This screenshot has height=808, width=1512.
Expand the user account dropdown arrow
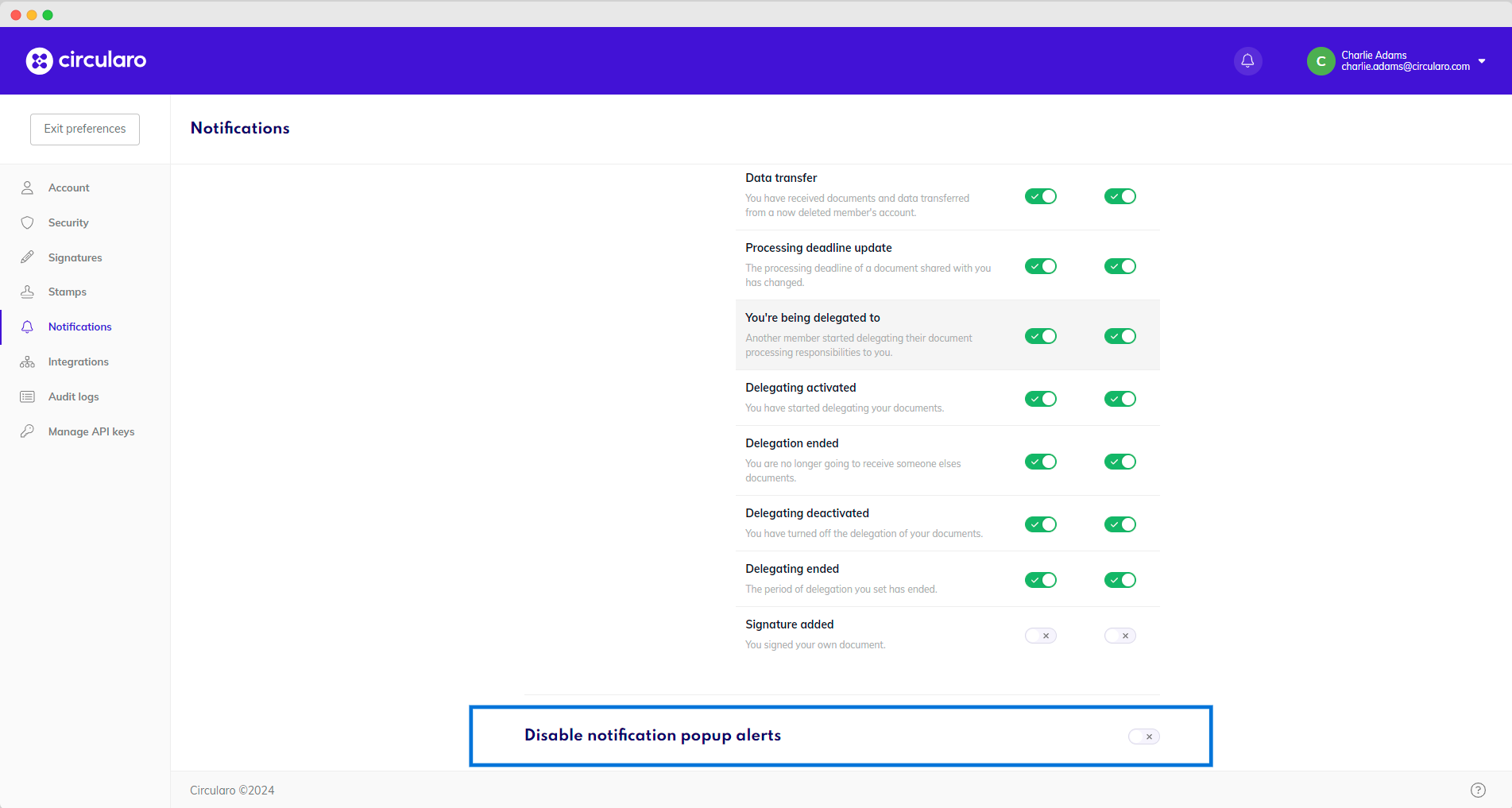point(1482,61)
